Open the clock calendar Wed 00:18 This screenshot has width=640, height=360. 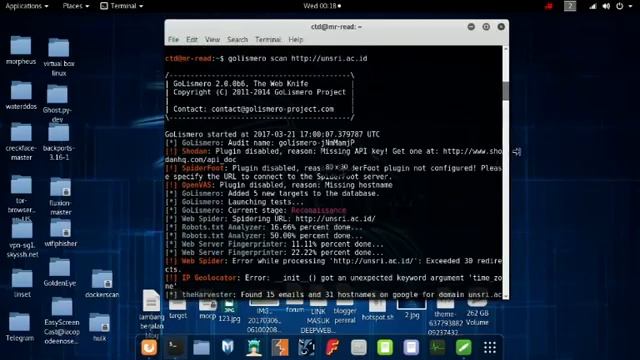pos(322,6)
